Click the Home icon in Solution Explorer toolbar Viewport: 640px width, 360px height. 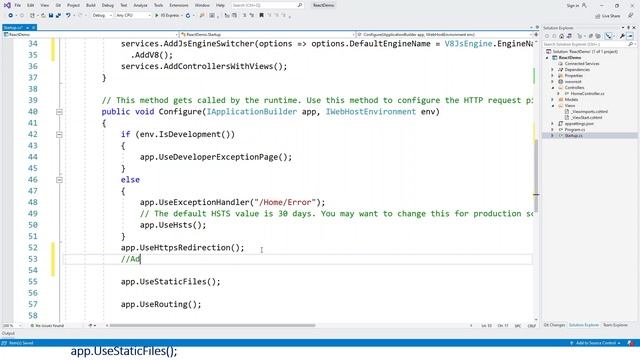click(x=562, y=36)
